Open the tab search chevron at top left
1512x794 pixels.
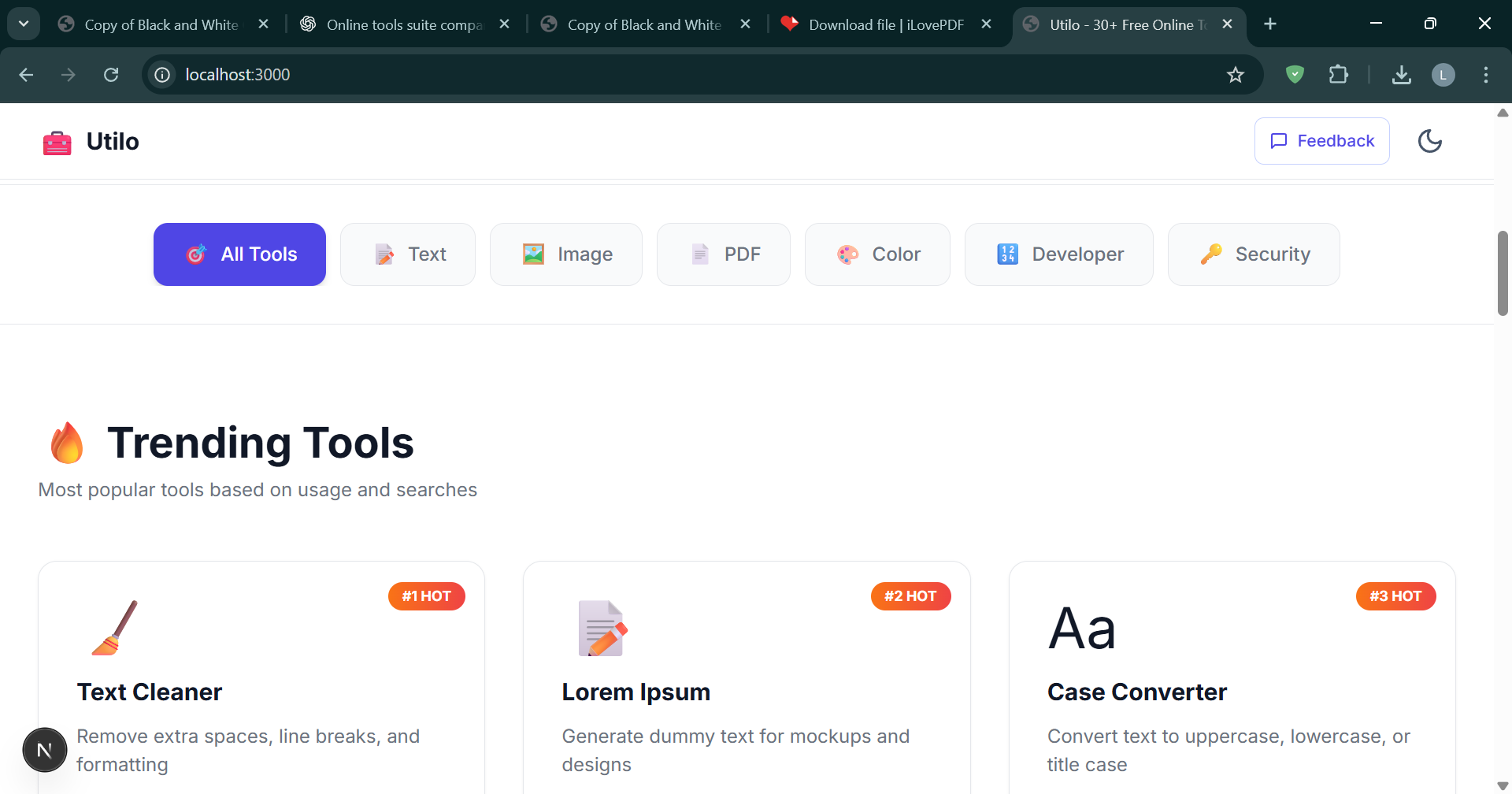coord(23,24)
